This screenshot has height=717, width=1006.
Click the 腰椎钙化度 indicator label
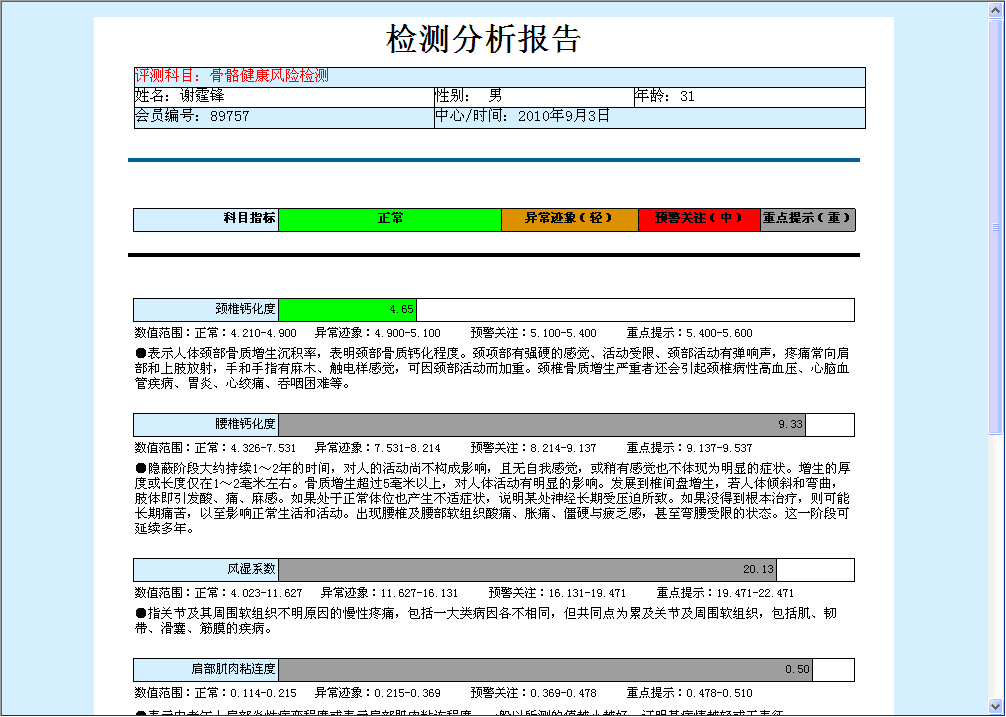click(x=206, y=425)
